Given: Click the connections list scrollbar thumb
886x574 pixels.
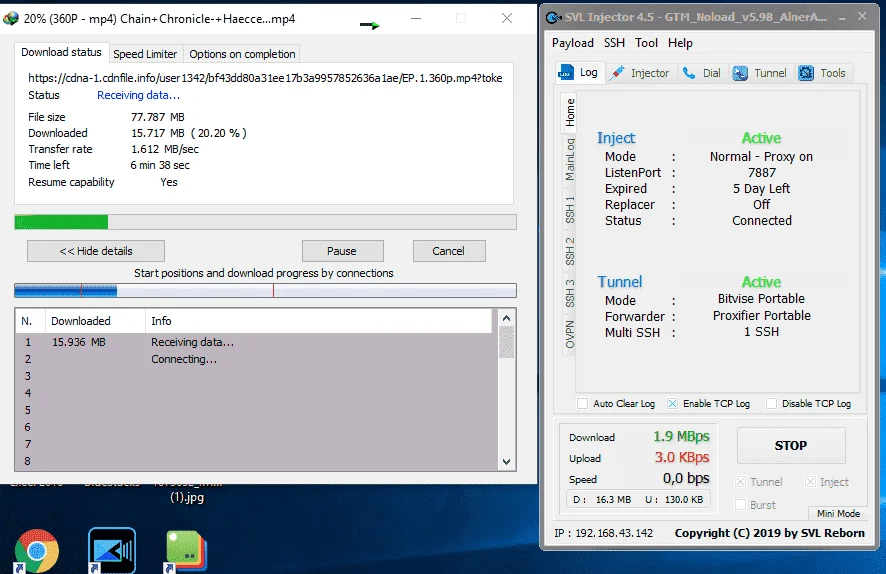Looking at the screenshot, I should point(506,342).
